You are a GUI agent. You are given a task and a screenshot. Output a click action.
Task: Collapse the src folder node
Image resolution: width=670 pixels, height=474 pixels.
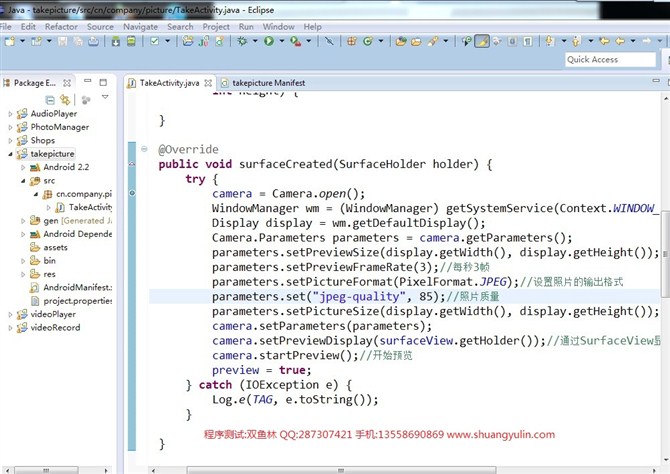[x=23, y=181]
